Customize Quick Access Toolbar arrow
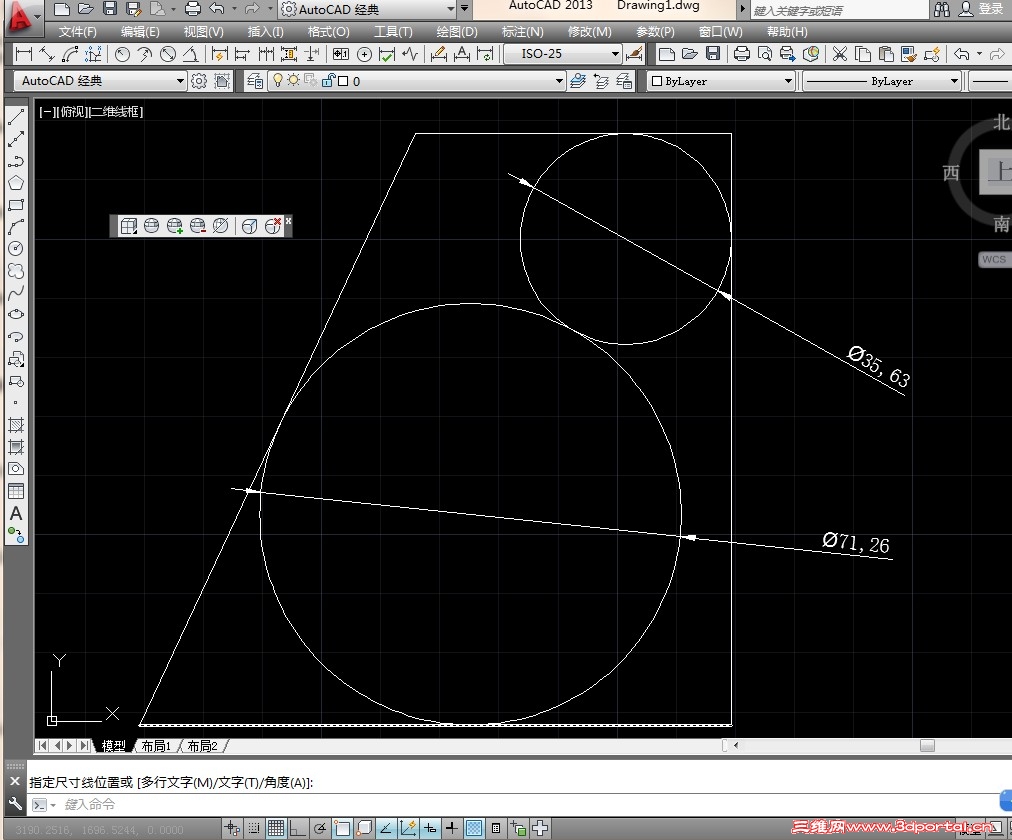The width and height of the screenshot is (1012, 840). [x=464, y=9]
